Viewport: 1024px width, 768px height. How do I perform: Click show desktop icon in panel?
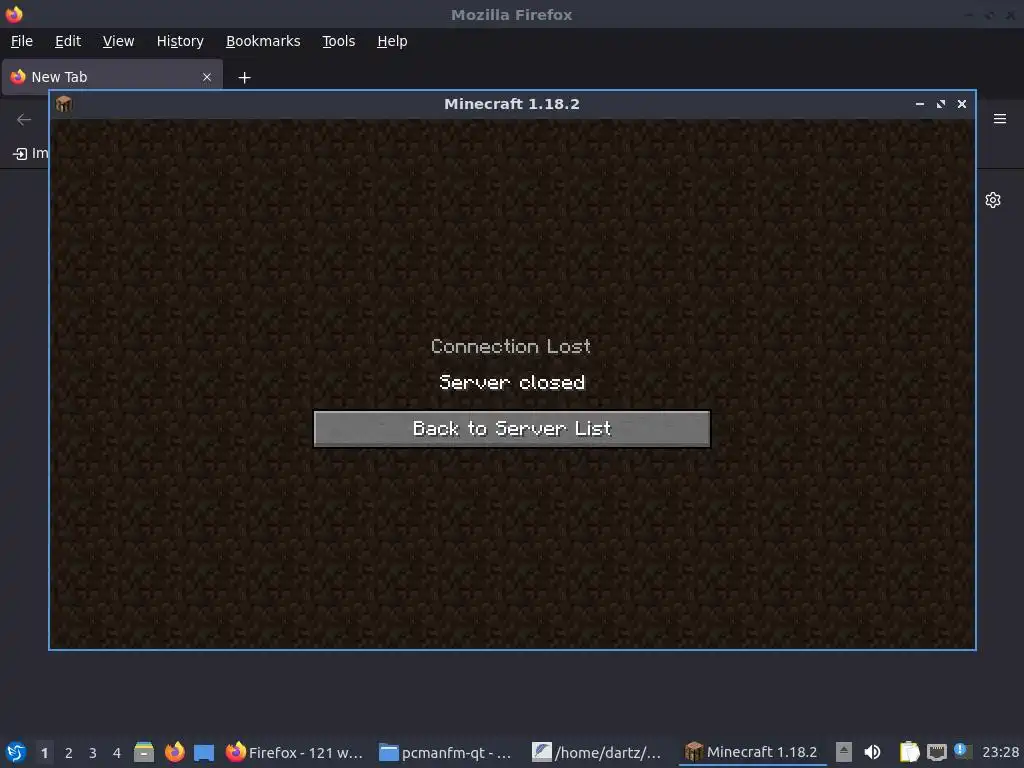204,752
